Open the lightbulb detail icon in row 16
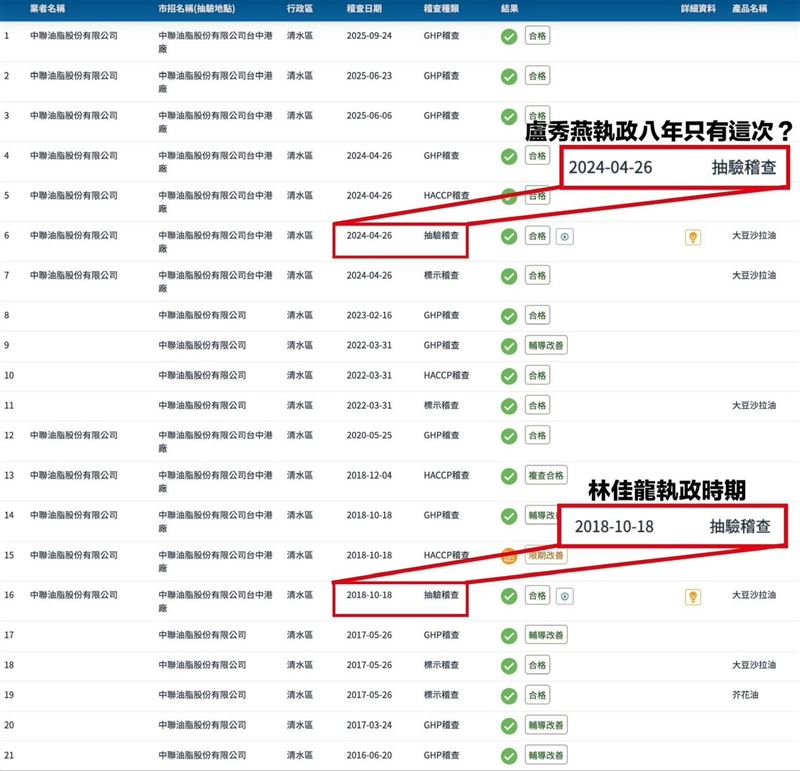The image size is (800, 771). pos(693,596)
